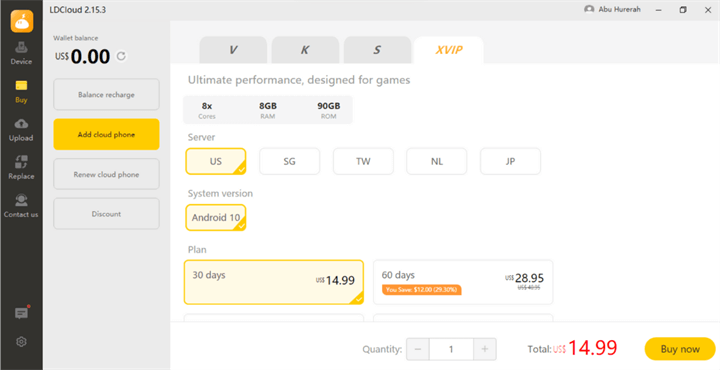Viewport: 720px width, 370px height.
Task: Close the LDCloud window
Action: pos(708,10)
